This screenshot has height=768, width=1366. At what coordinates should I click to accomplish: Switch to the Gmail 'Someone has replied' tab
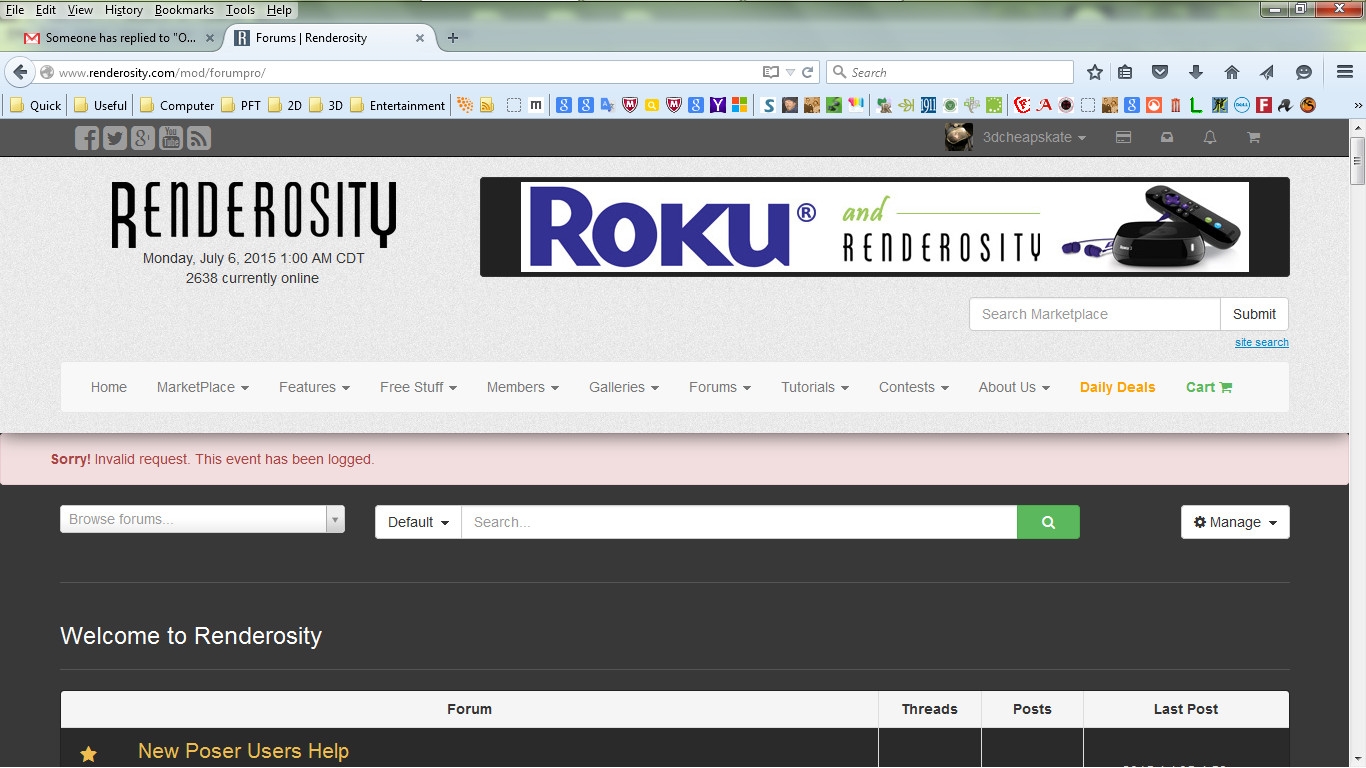pyautogui.click(x=120, y=38)
